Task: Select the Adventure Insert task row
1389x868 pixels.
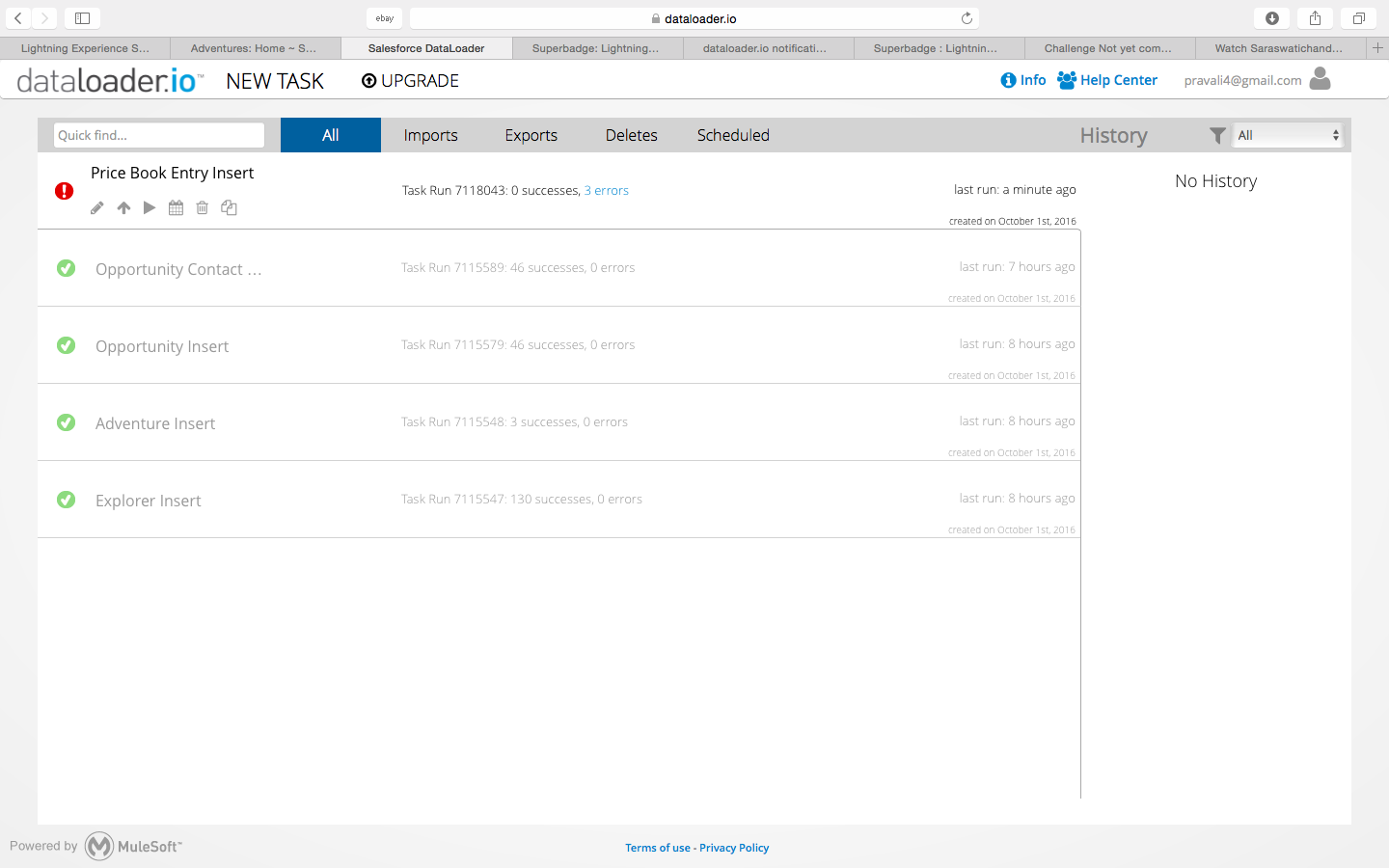Action: click(x=558, y=422)
